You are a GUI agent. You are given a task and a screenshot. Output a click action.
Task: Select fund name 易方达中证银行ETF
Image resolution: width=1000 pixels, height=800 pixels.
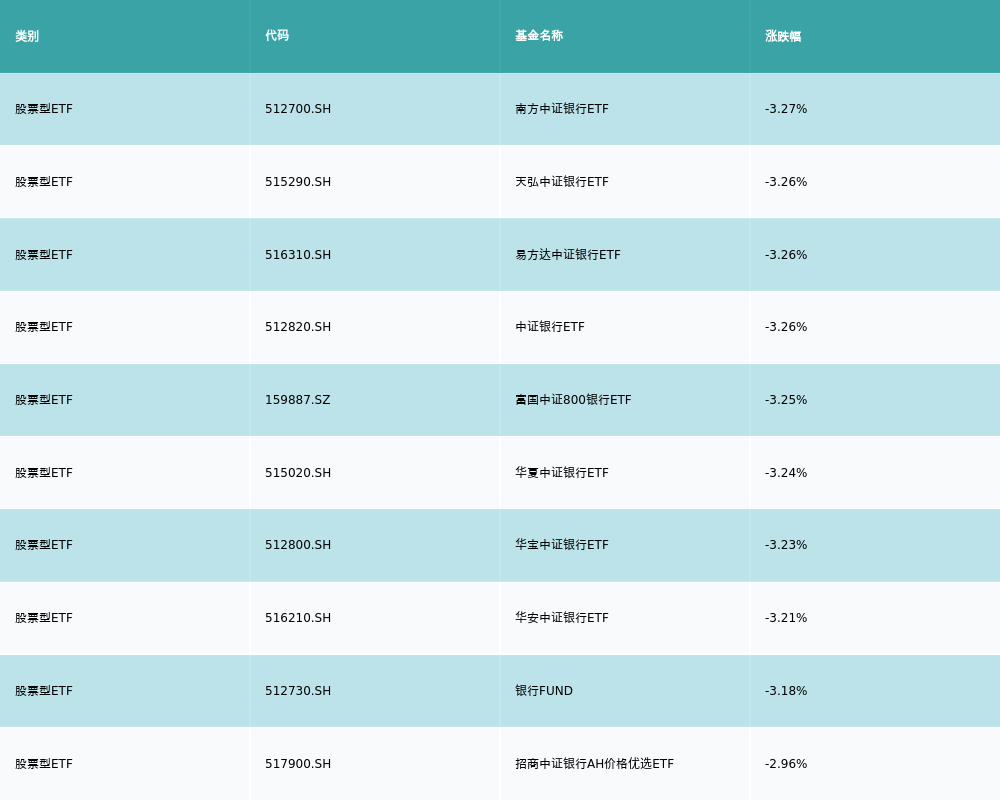point(568,255)
